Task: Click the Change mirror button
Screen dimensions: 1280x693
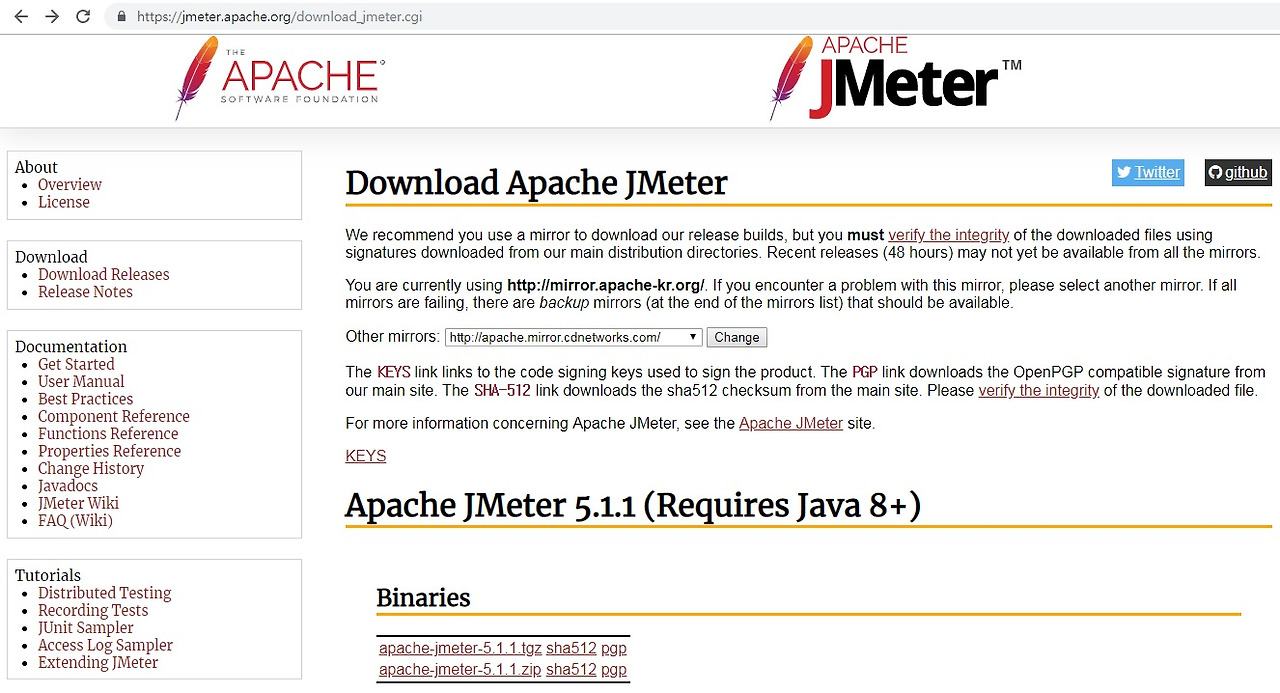Action: [737, 337]
